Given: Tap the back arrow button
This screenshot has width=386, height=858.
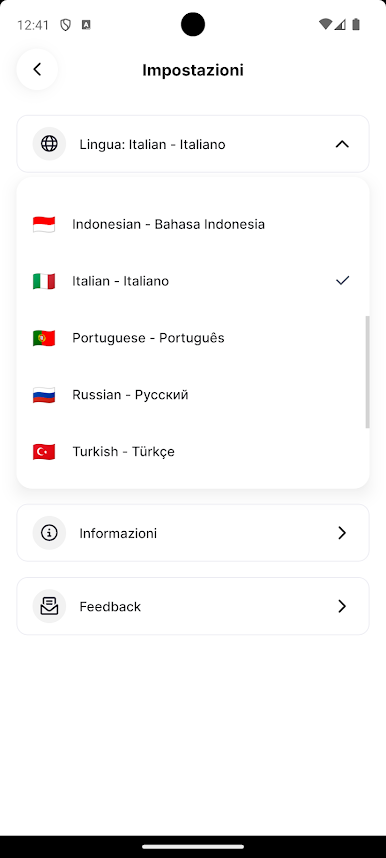Looking at the screenshot, I should pyautogui.click(x=37, y=69).
